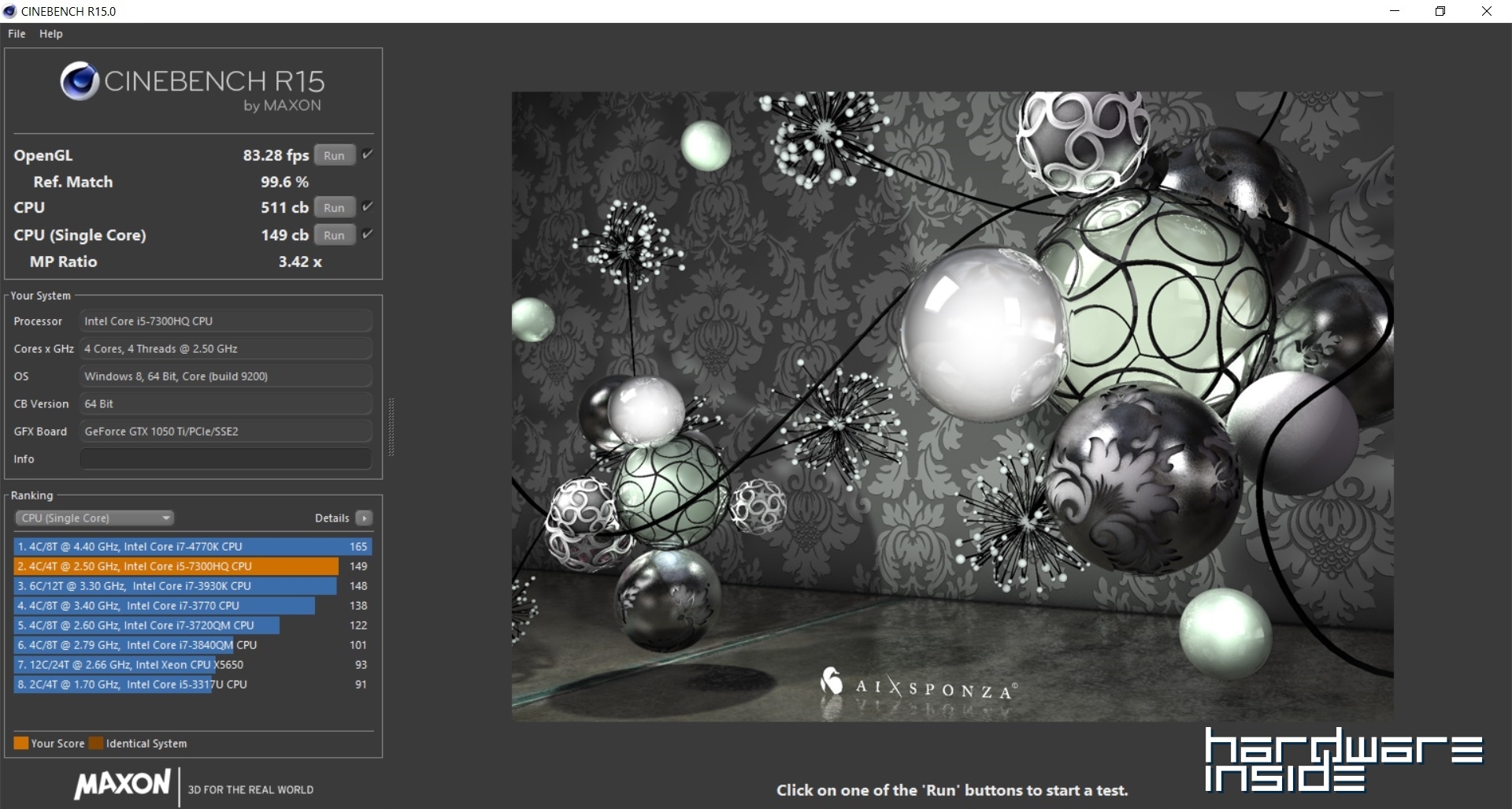Select ranking entry Intel Core i7-3770
1512x809 pixels.
coord(193,605)
